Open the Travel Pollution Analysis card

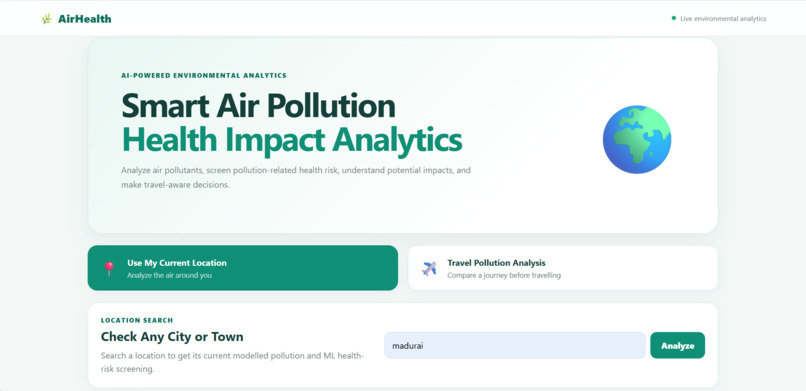tap(563, 268)
